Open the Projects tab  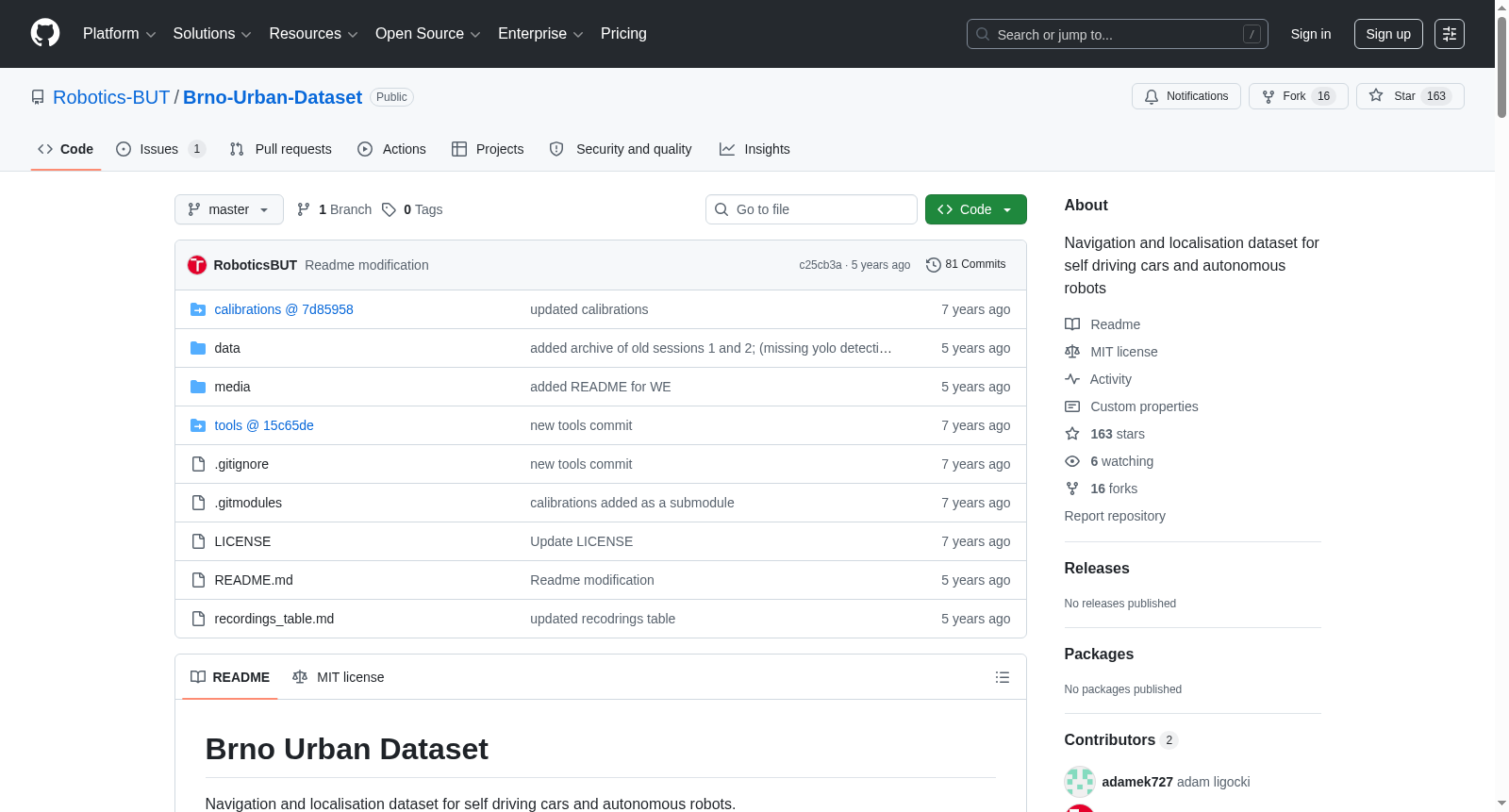488,149
